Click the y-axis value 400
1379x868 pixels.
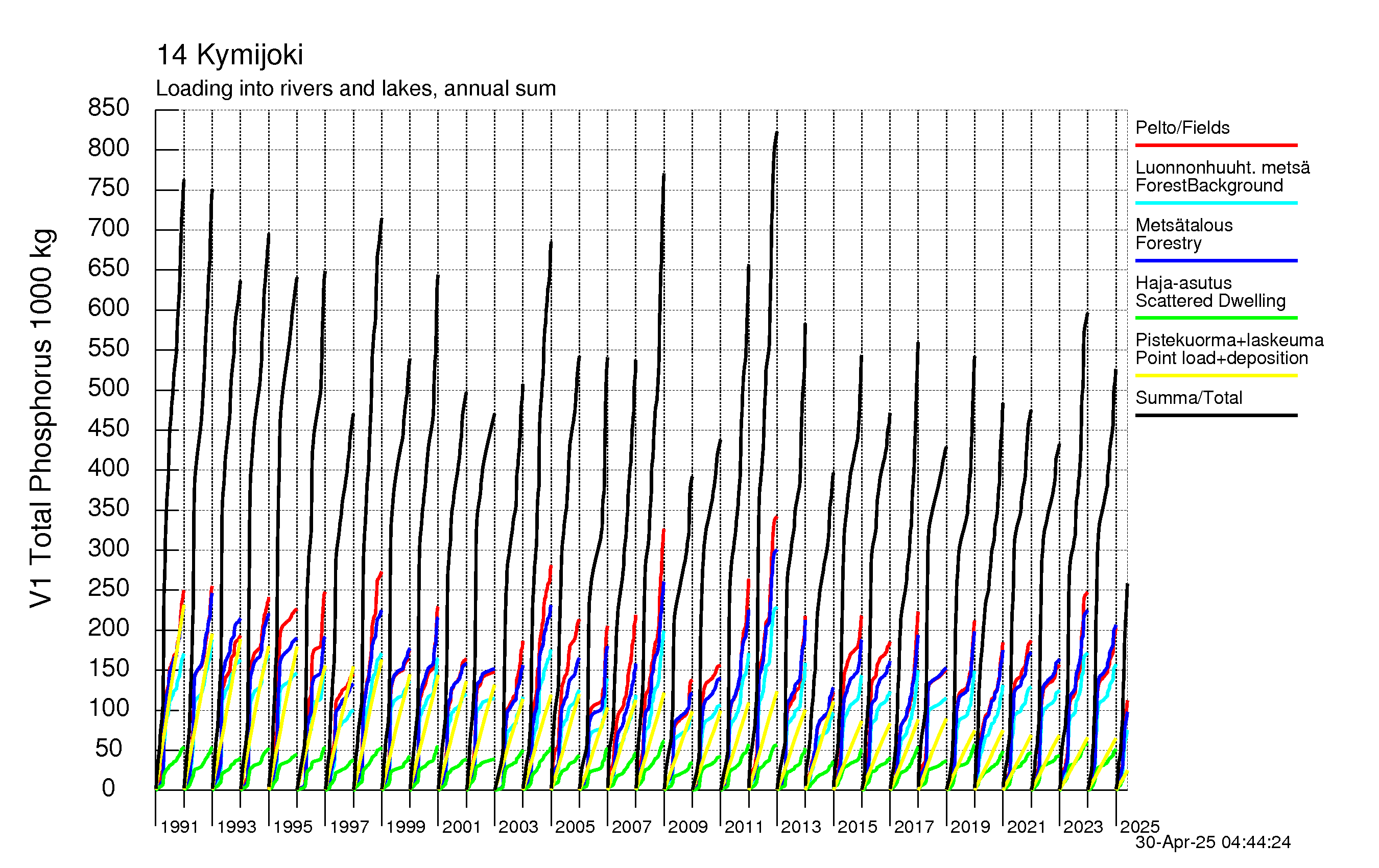(x=108, y=468)
